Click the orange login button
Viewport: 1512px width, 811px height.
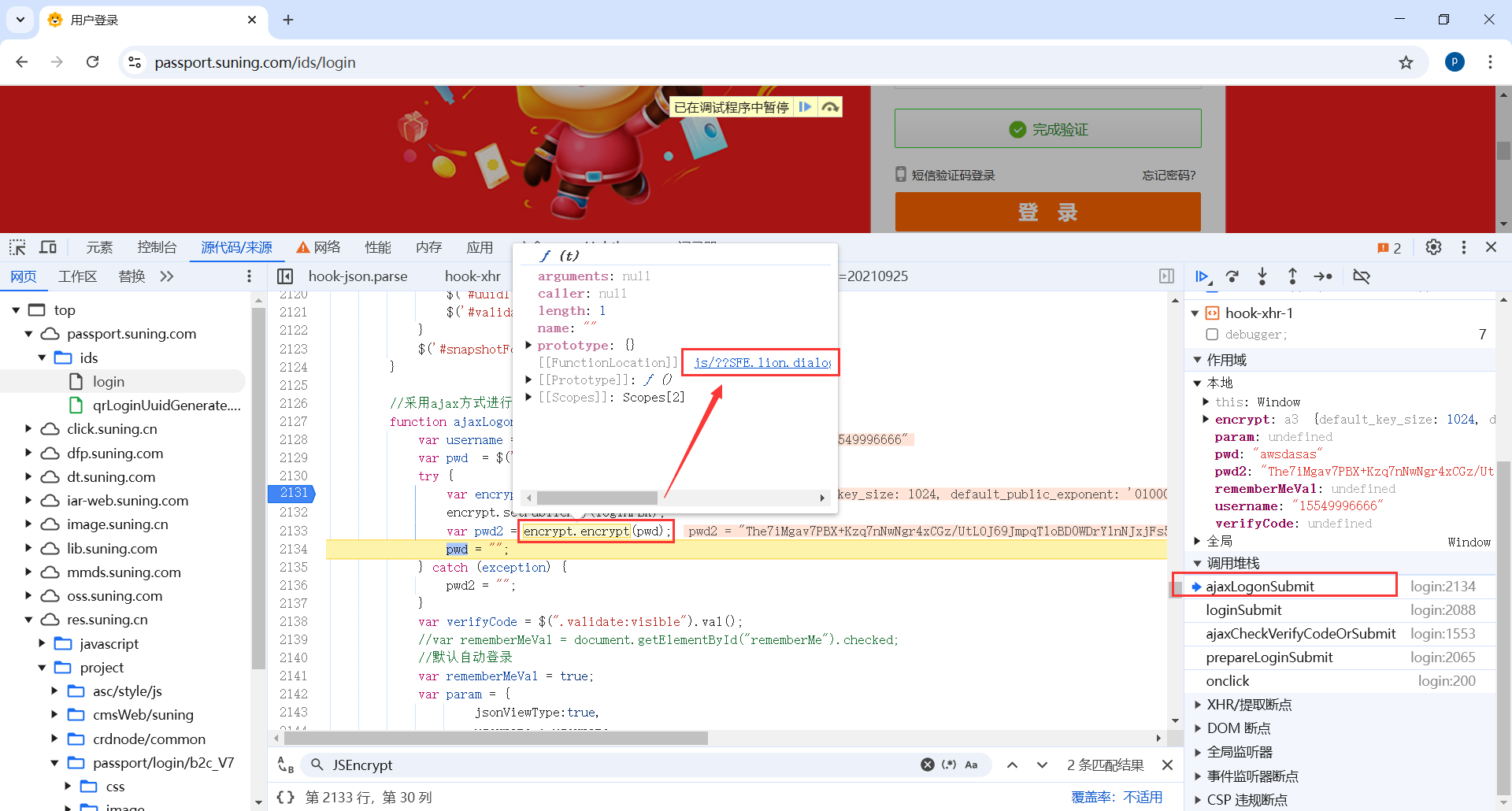(x=1047, y=212)
